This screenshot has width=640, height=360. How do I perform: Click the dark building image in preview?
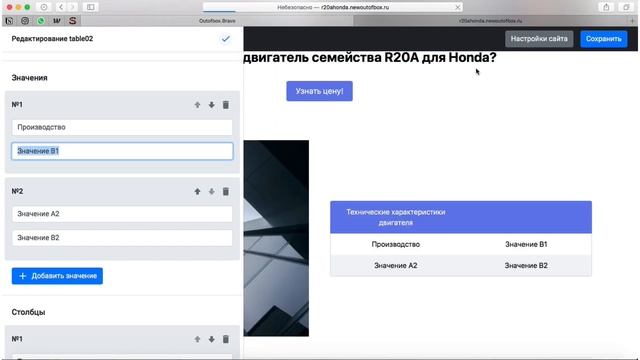(276, 238)
